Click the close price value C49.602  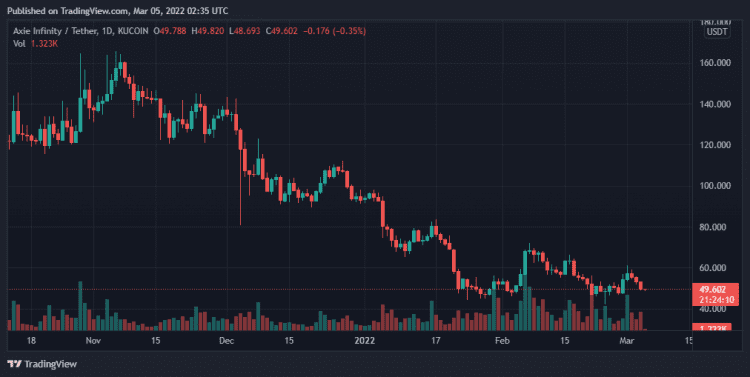[x=282, y=31]
